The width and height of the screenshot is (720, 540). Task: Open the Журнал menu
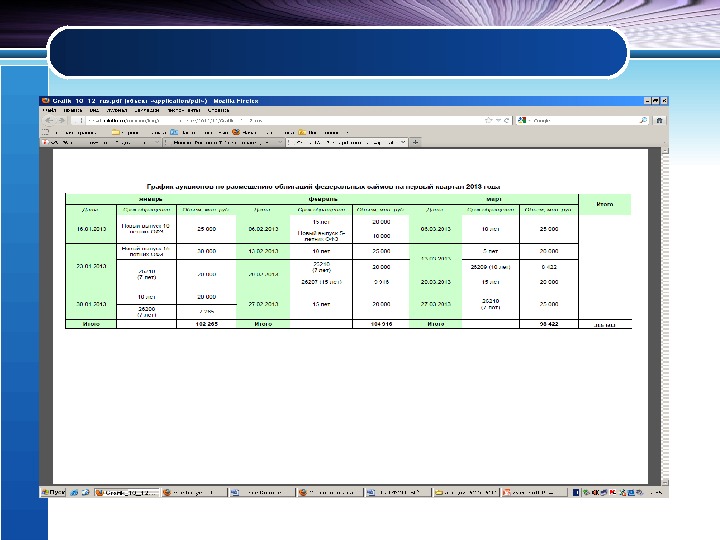point(117,110)
